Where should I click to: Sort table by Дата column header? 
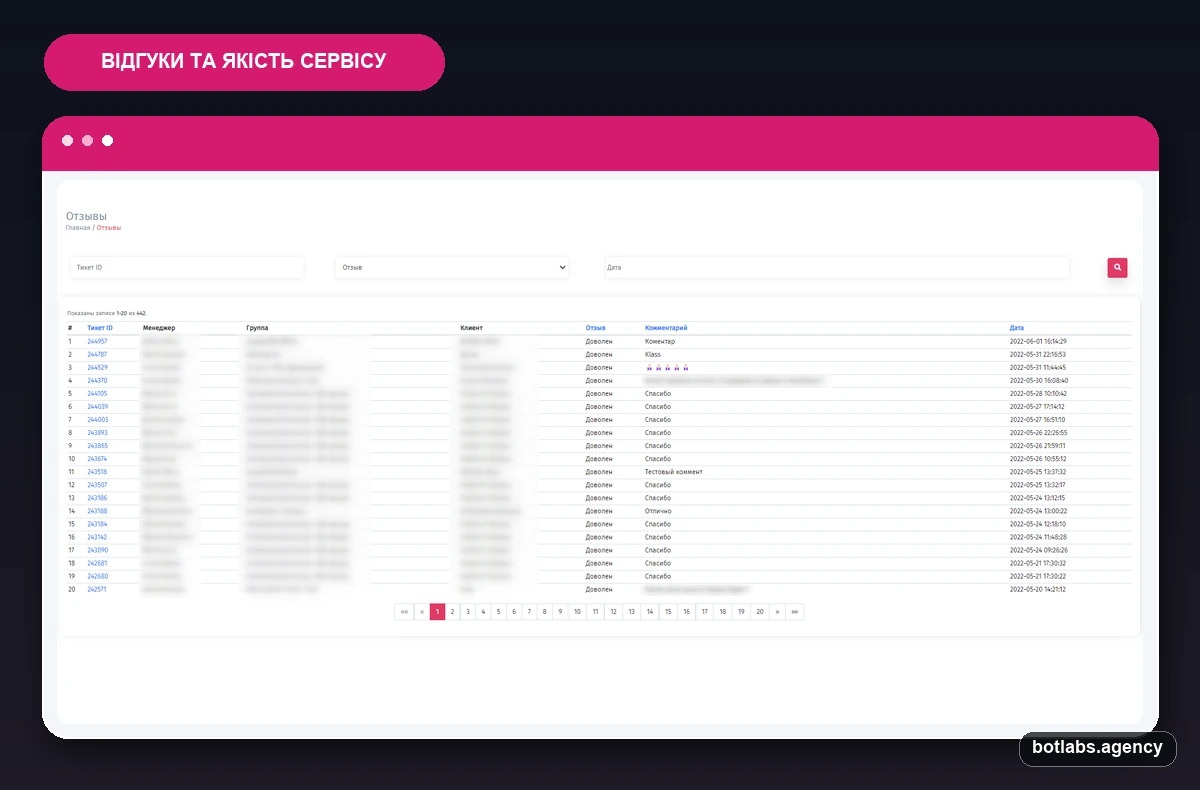pos(1017,328)
